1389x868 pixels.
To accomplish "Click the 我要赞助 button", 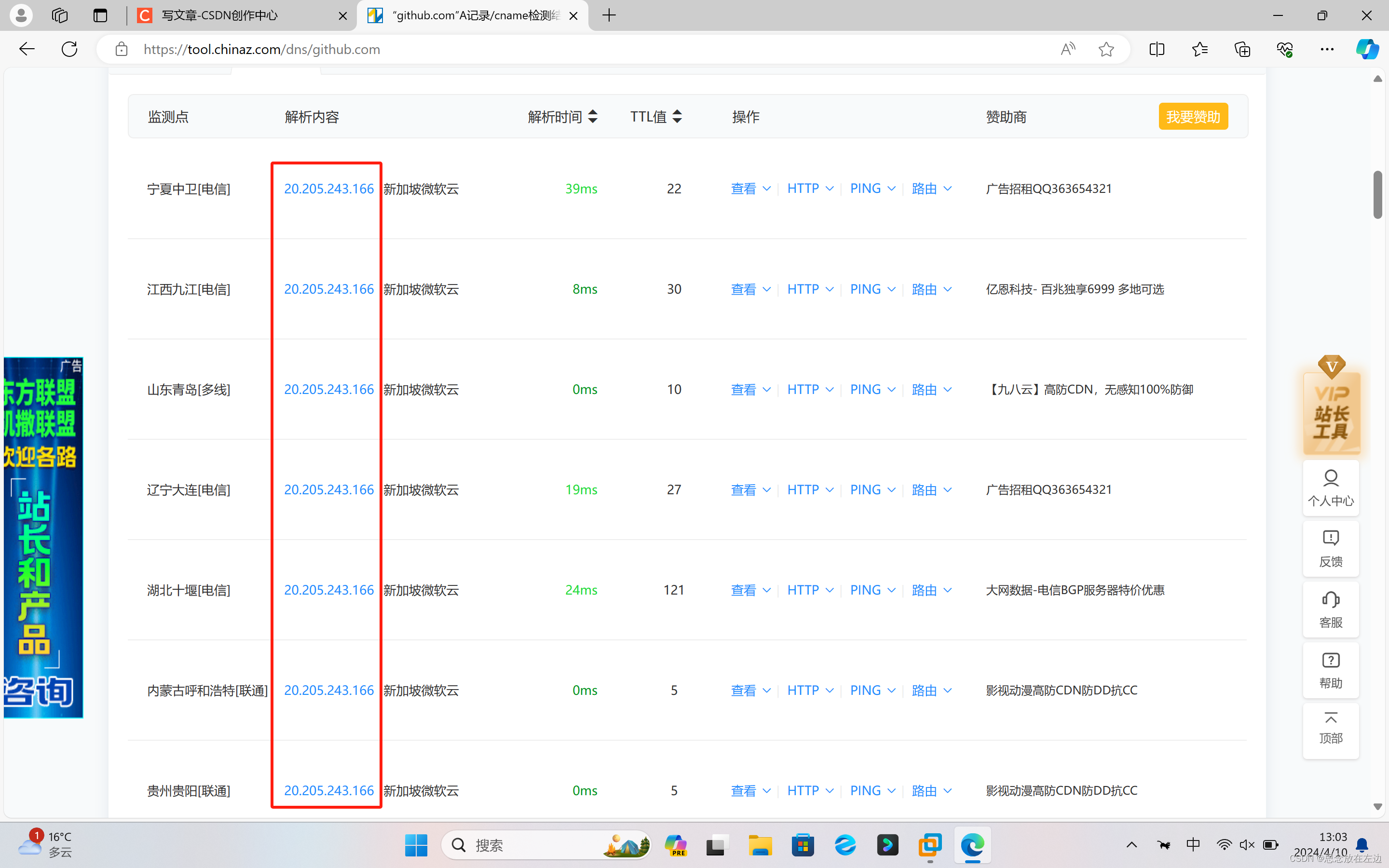I will tap(1193, 117).
